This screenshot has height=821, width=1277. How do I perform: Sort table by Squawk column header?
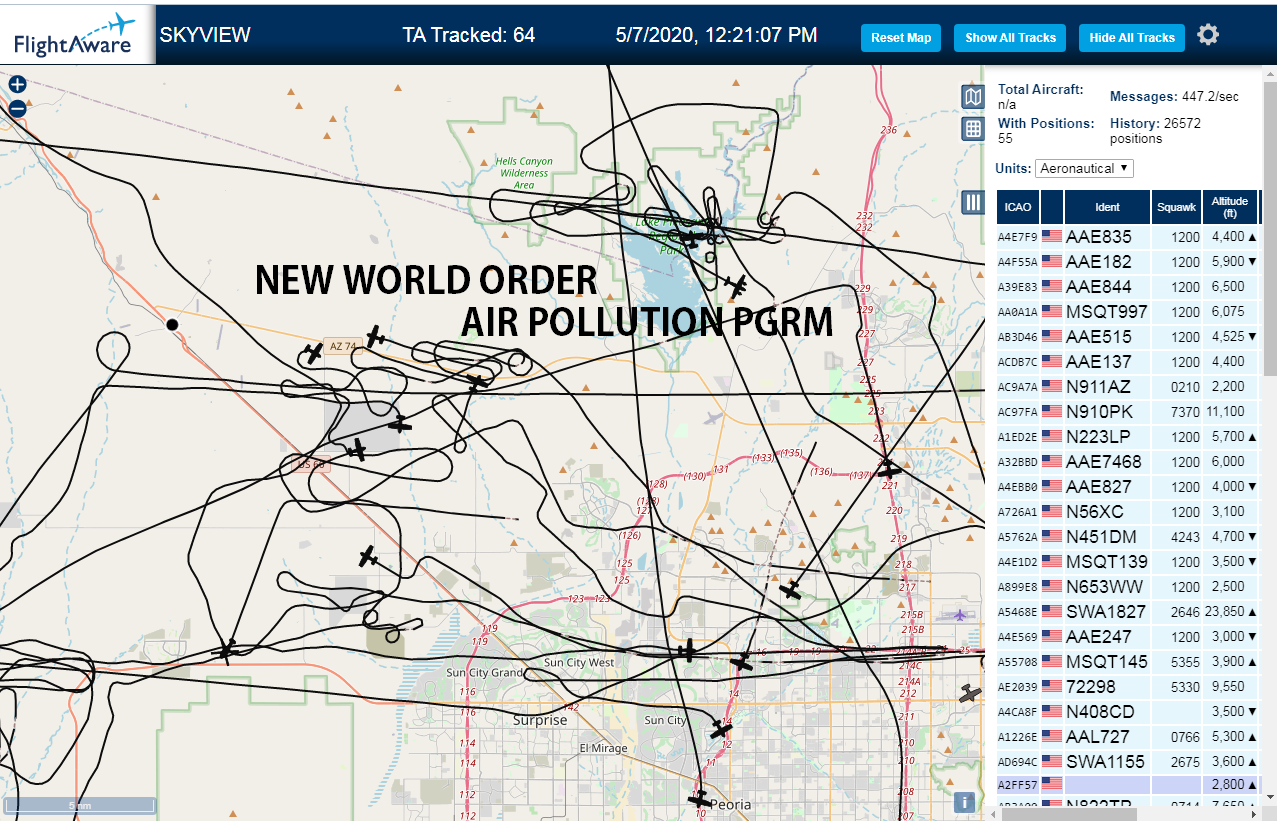pyautogui.click(x=1176, y=207)
